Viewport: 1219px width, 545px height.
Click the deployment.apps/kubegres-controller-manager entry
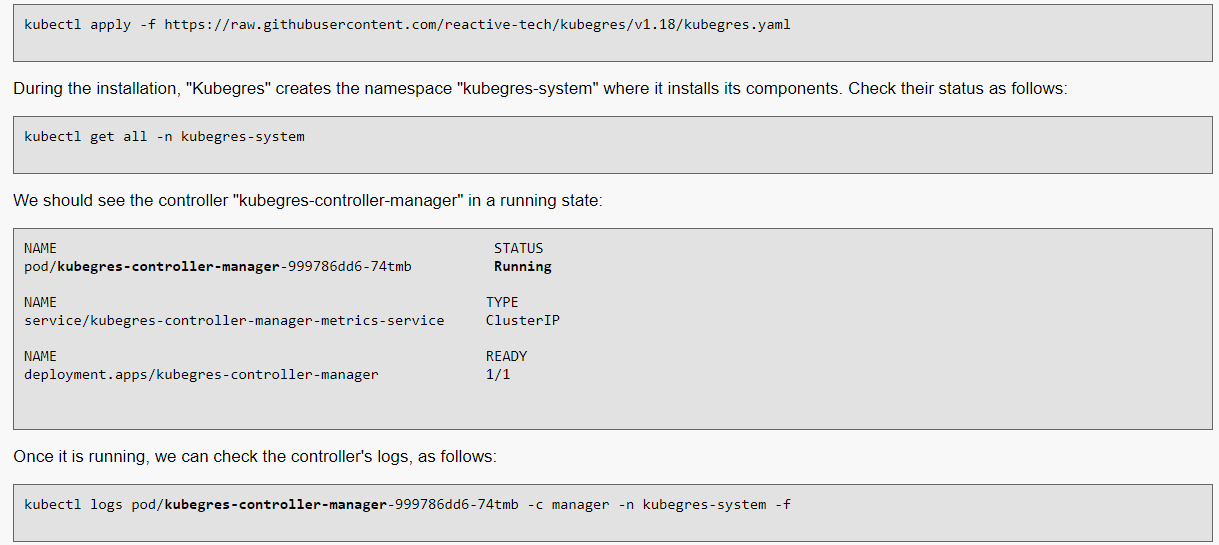[x=201, y=375]
